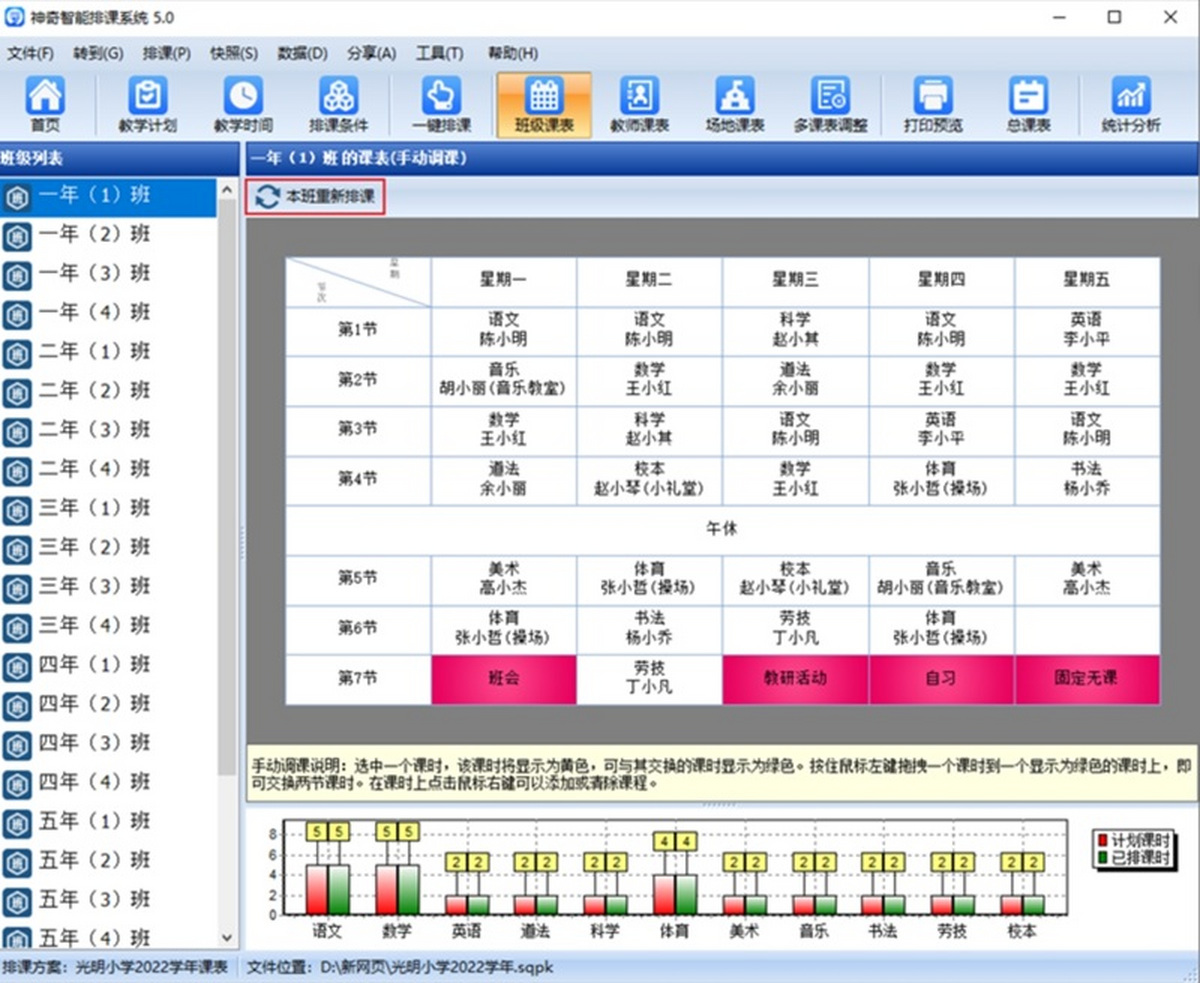Click the 第5节 row header
The width and height of the screenshot is (1200, 983).
358,580
